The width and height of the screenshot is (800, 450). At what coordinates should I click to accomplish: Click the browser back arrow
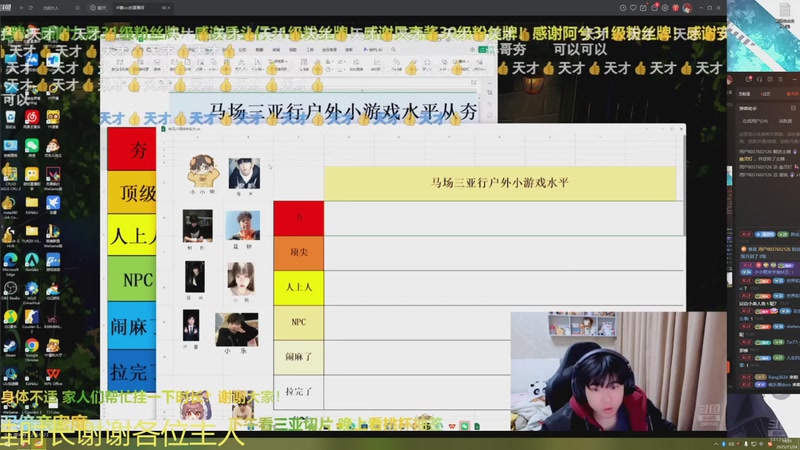(x=21, y=8)
